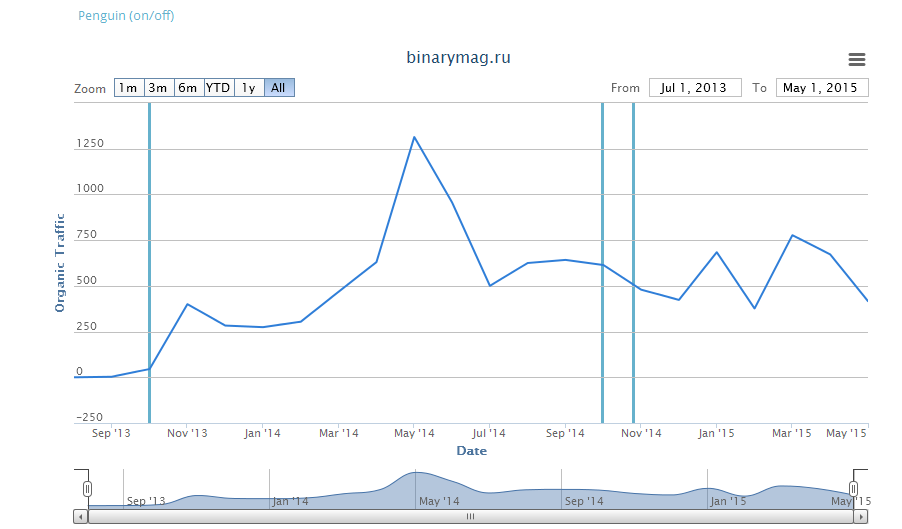
Task: Click the scrollbar right arrow button
Action: click(x=861, y=517)
